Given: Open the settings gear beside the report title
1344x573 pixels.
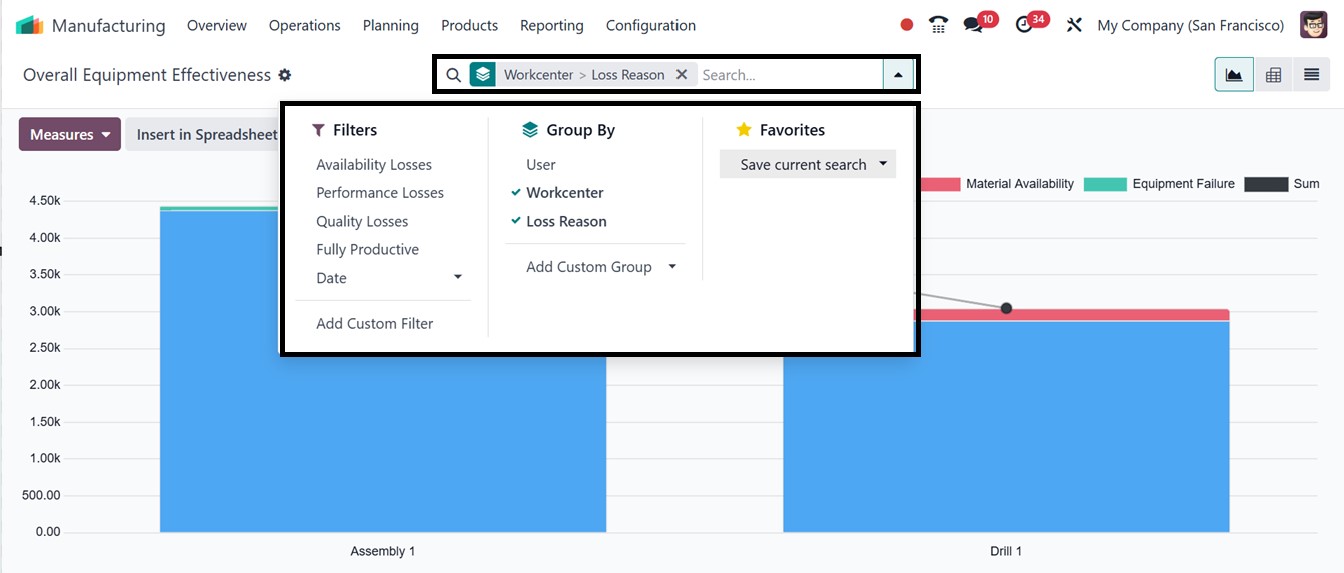Looking at the screenshot, I should coord(285,75).
